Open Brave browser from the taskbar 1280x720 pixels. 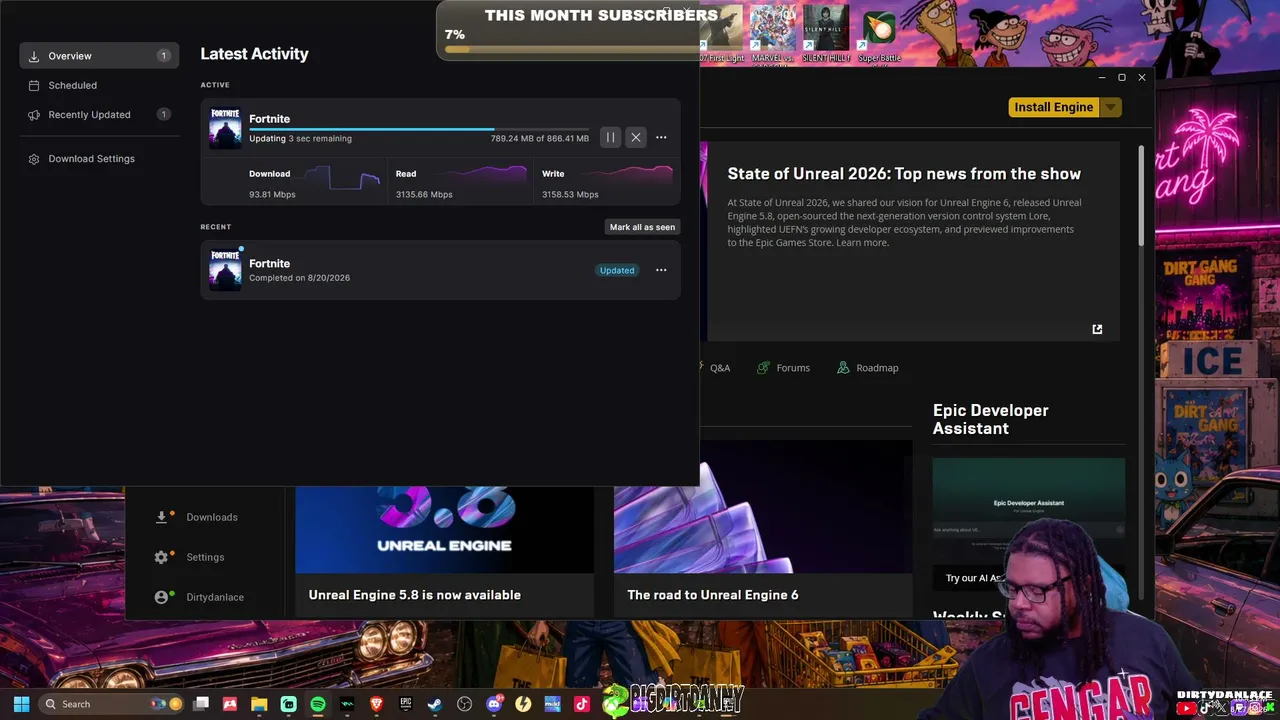[377, 704]
